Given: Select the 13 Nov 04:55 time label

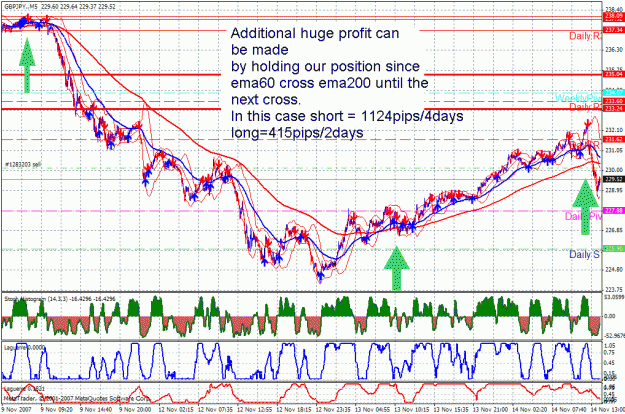Looking at the screenshot, I should click(371, 410).
